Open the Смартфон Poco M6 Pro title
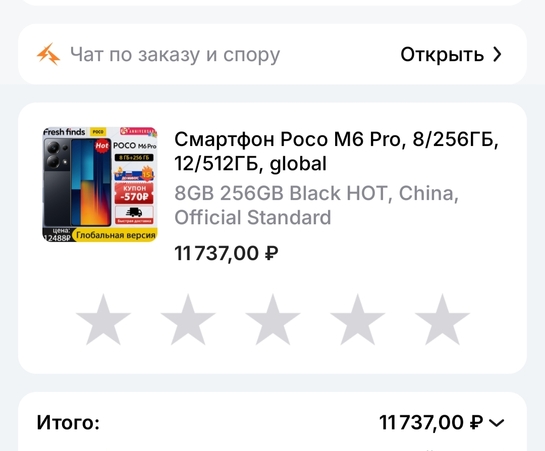Image resolution: width=545 pixels, height=451 pixels. (336, 151)
